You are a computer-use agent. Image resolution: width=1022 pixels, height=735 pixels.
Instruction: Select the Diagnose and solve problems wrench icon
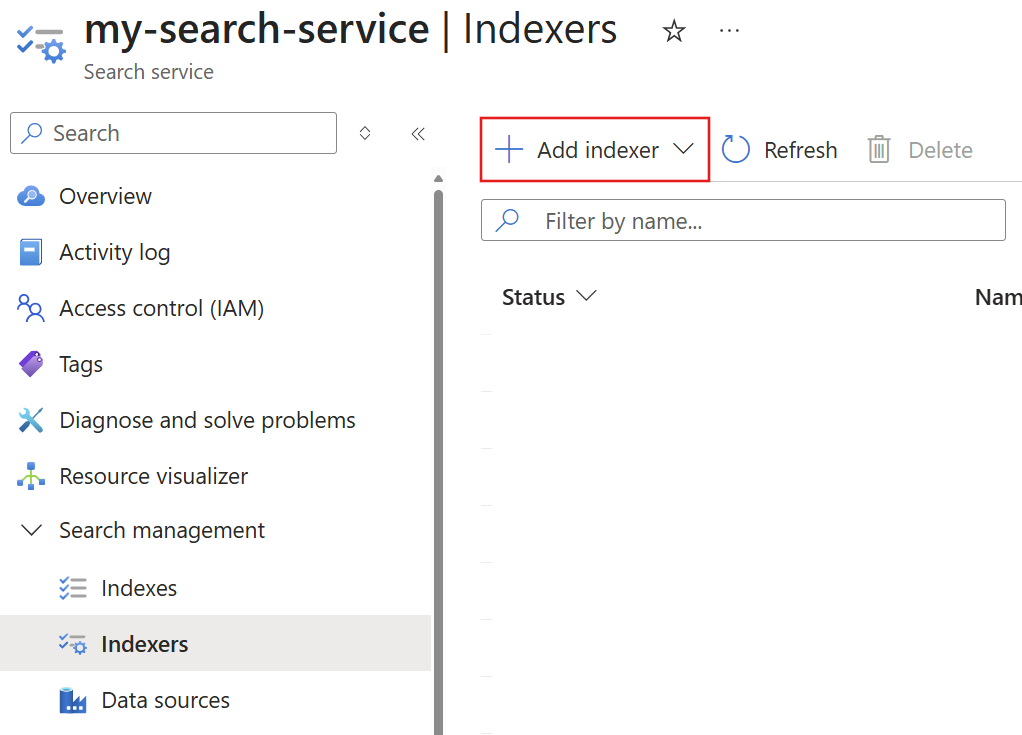[x=31, y=420]
